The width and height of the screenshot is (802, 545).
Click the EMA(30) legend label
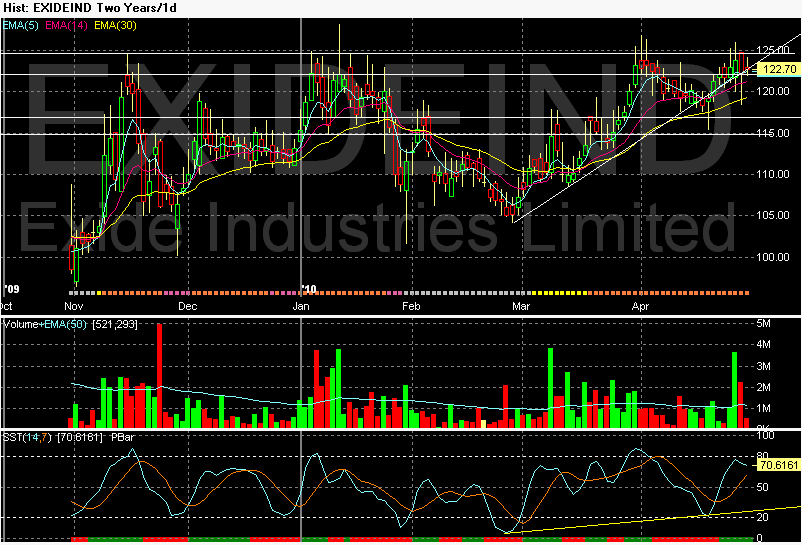click(115, 25)
